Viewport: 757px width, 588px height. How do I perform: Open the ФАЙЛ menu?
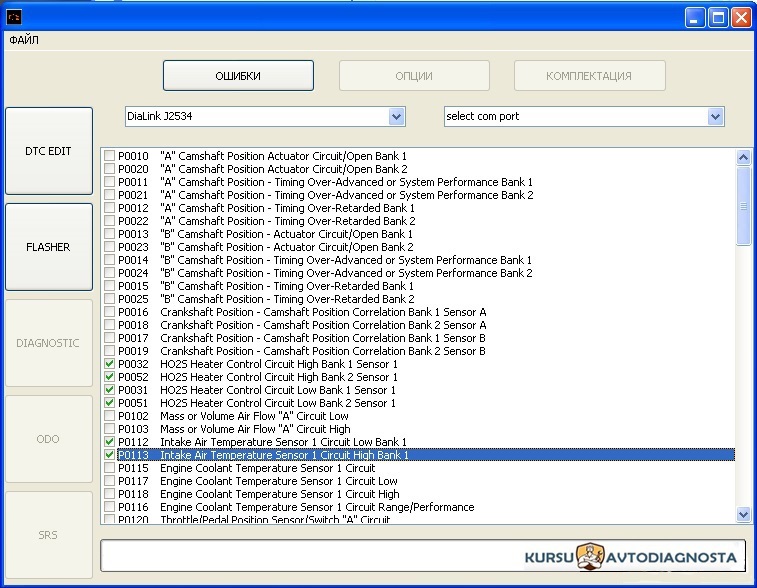click(24, 40)
